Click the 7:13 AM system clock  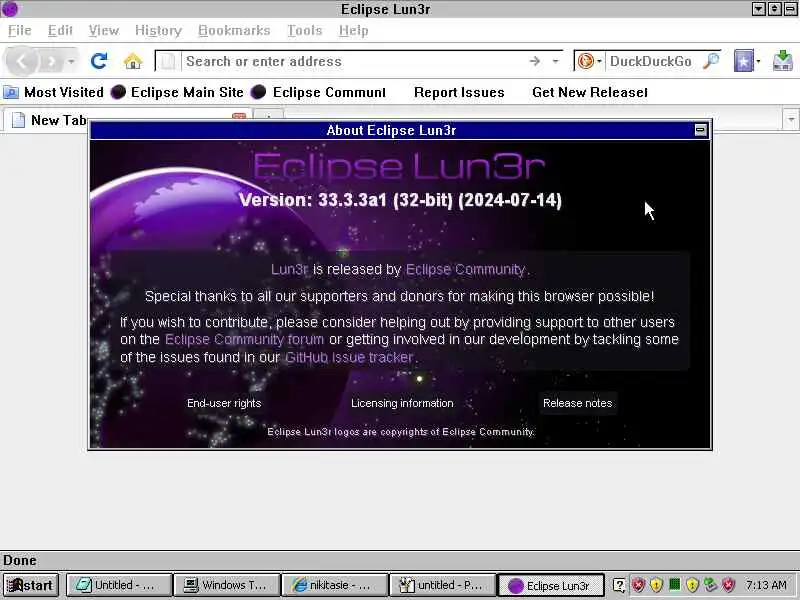(766, 585)
